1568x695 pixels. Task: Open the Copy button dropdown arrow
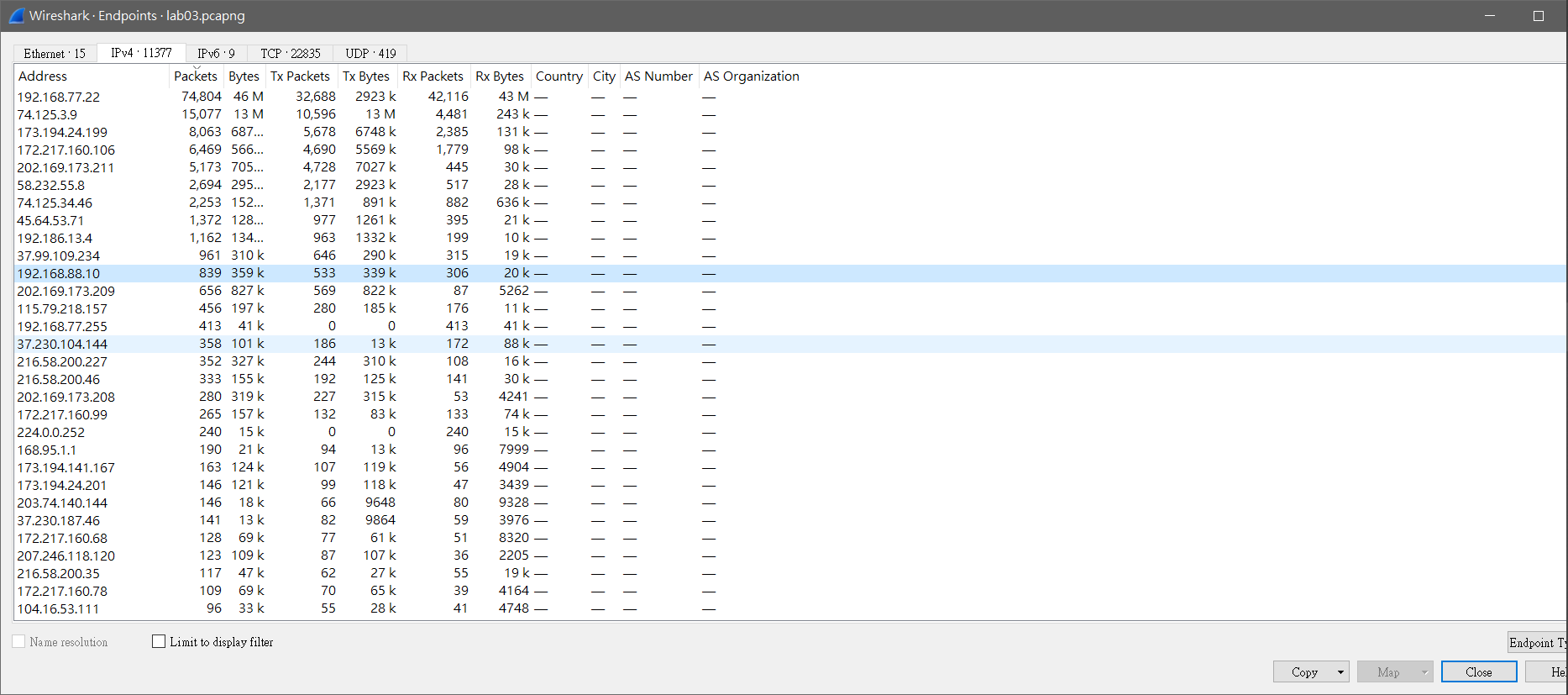1340,671
